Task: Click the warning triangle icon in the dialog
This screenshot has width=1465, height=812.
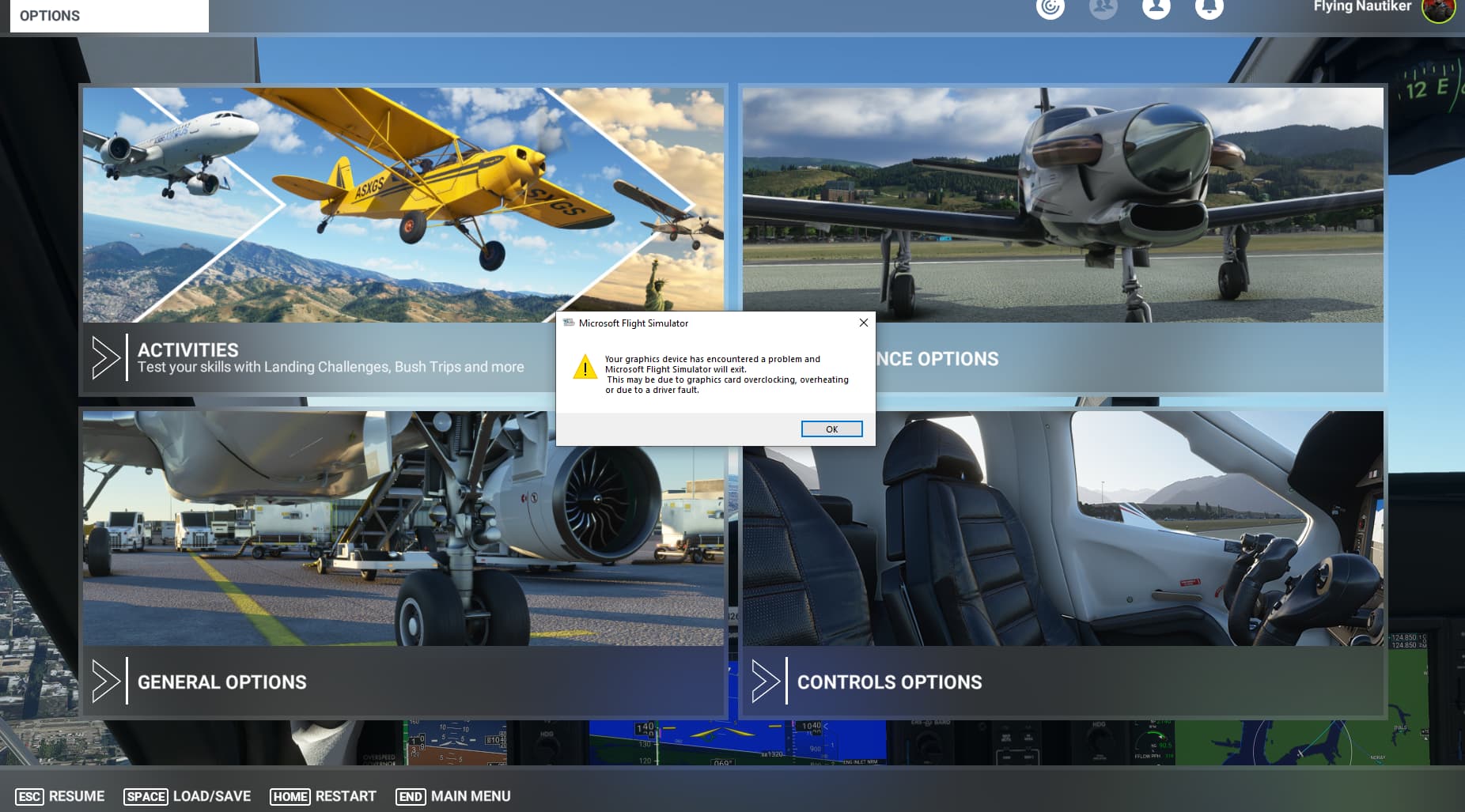Action: tap(585, 368)
